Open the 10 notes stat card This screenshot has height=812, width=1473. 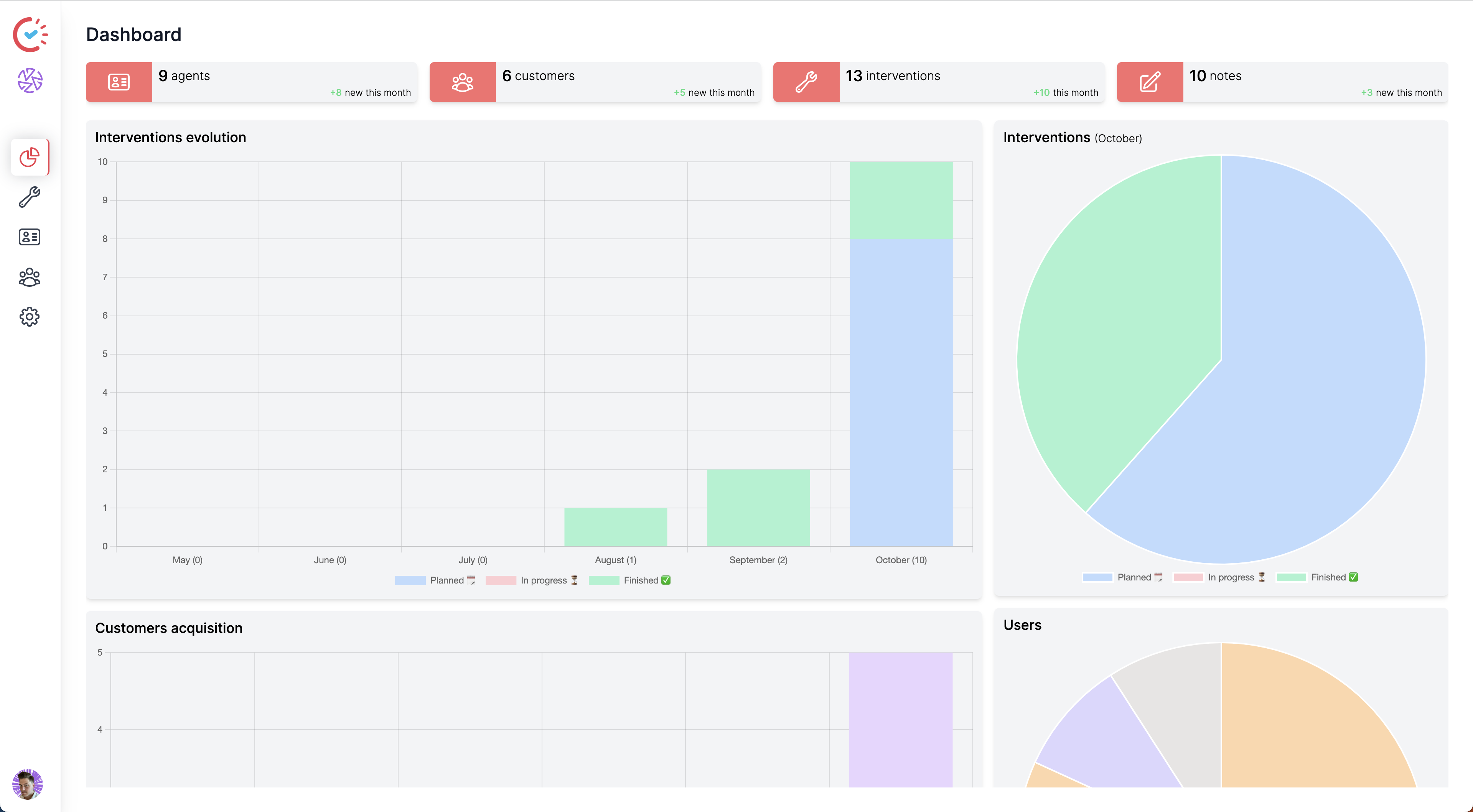(x=1283, y=82)
